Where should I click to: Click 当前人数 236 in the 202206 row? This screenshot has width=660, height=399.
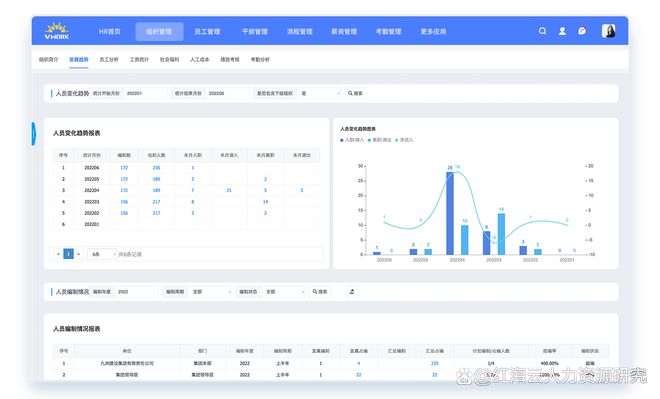pos(156,168)
